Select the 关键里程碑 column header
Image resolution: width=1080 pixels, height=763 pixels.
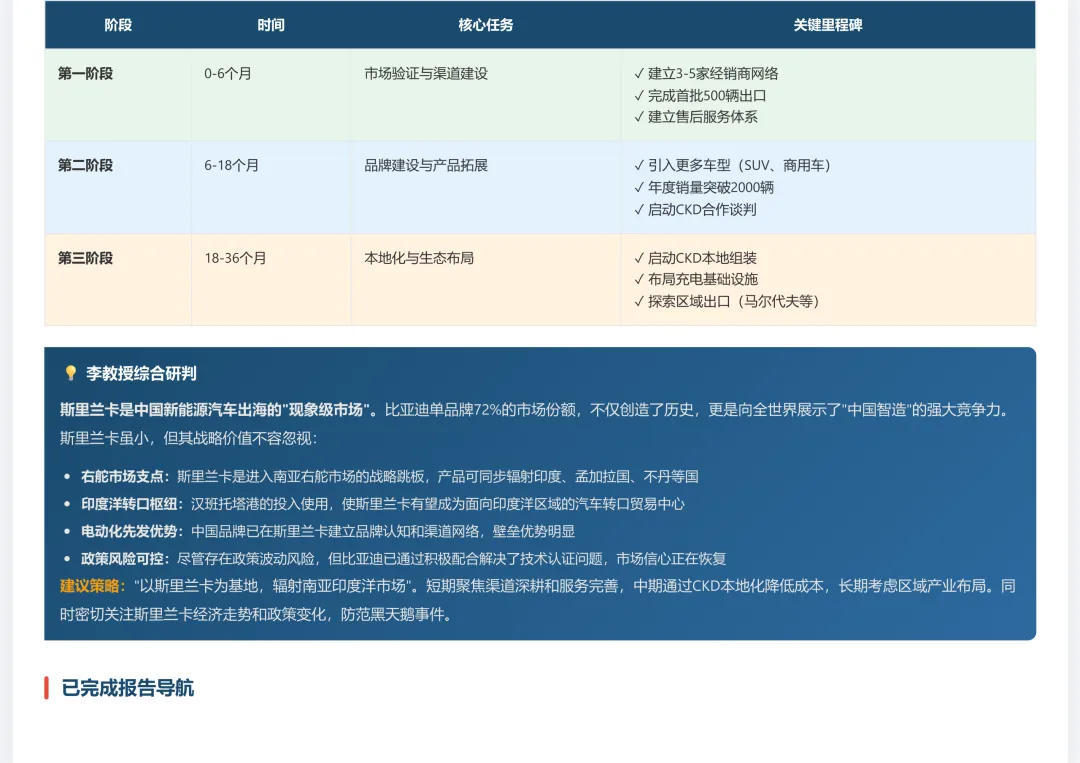click(x=827, y=25)
